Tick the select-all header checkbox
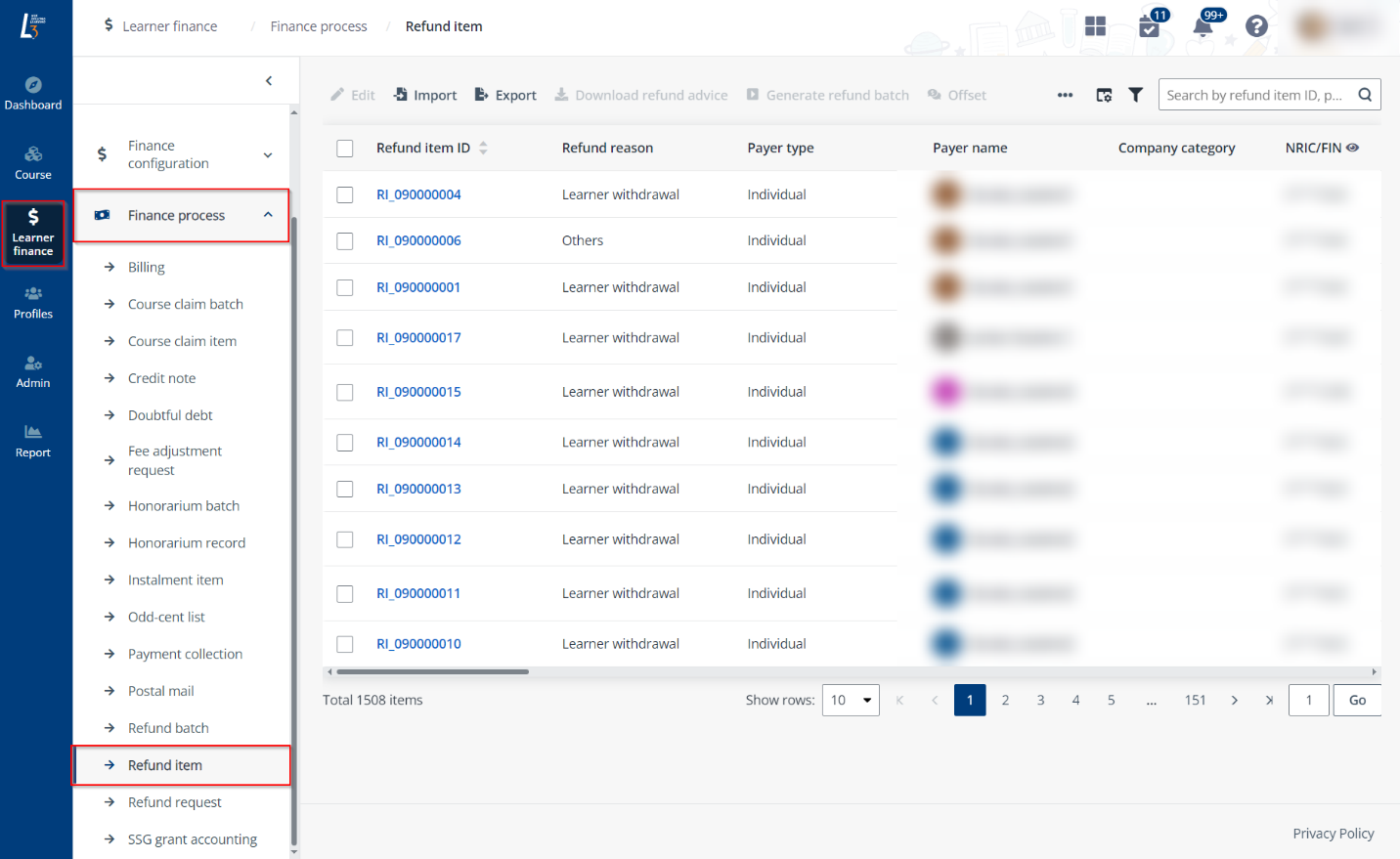 [345, 149]
